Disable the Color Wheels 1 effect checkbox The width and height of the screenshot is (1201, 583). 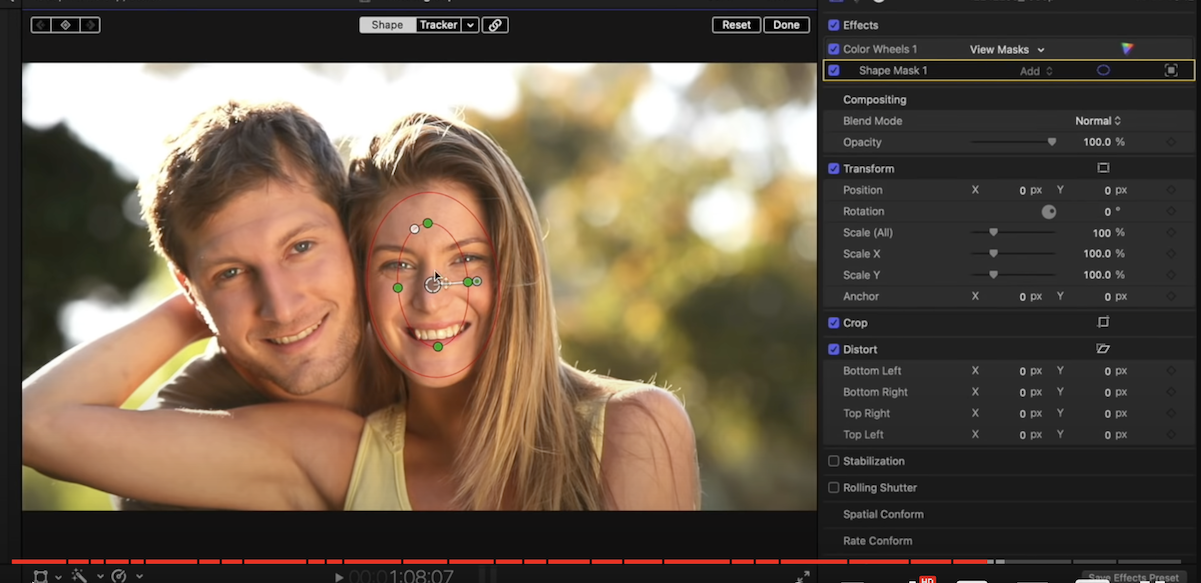(834, 49)
